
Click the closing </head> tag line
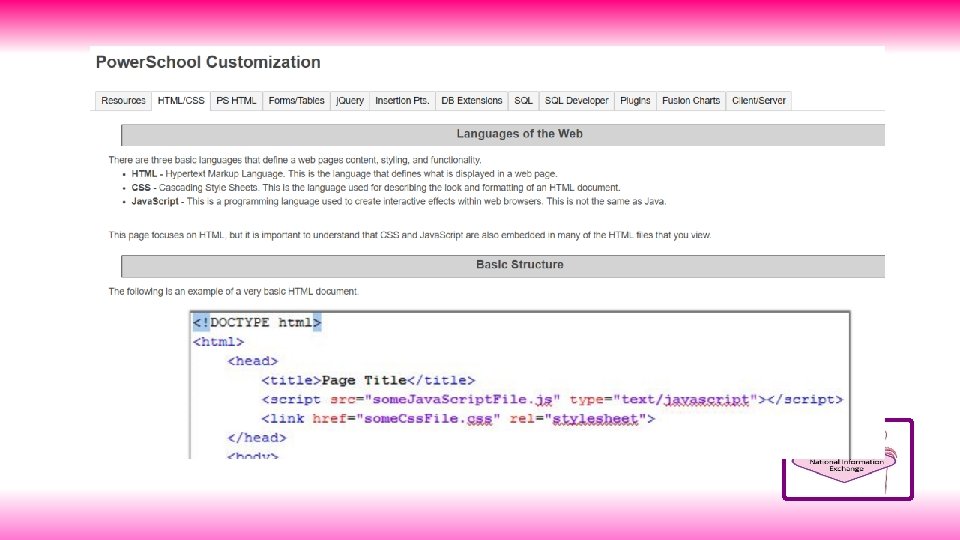point(257,438)
